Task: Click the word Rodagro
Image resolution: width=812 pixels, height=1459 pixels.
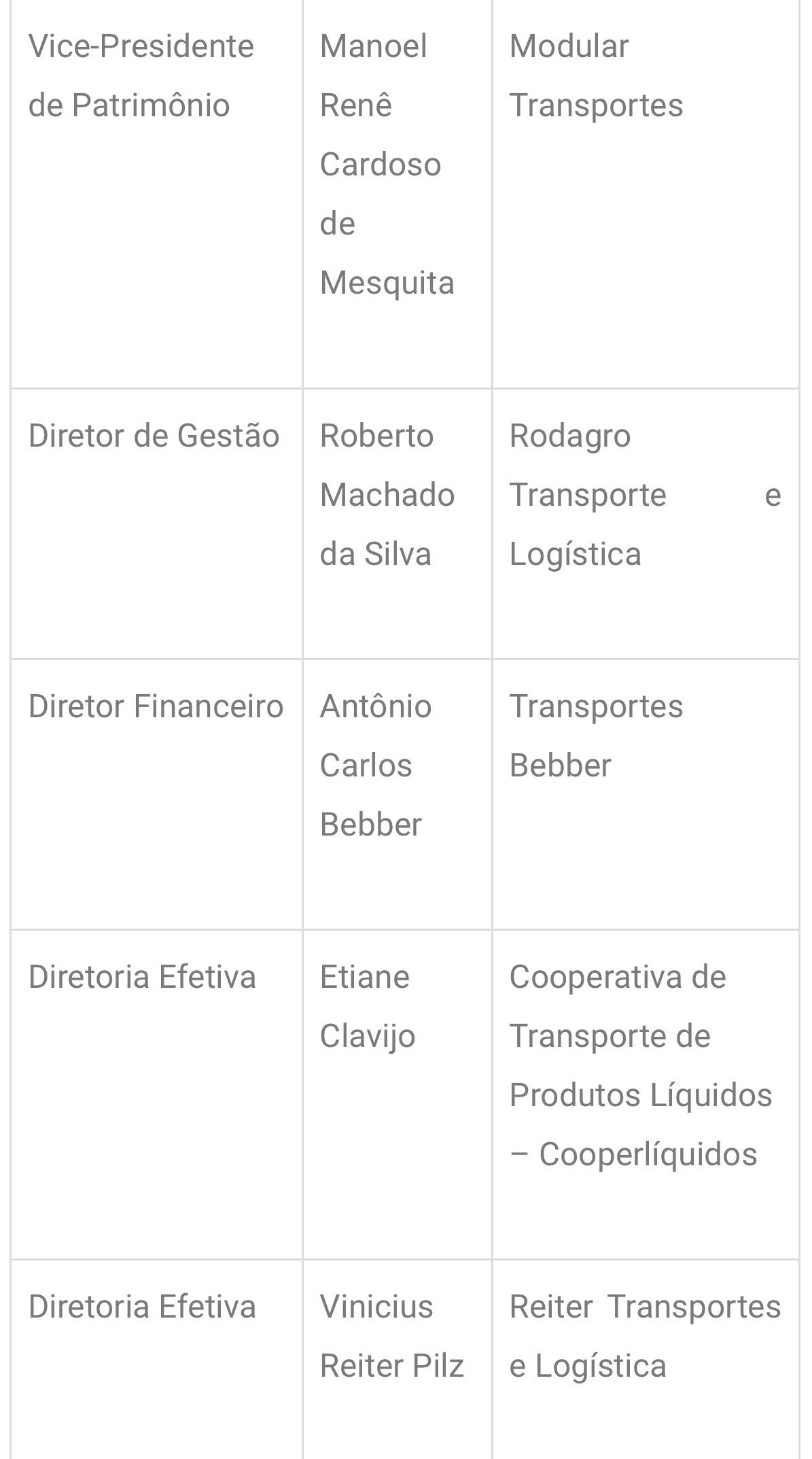Action: [x=569, y=436]
